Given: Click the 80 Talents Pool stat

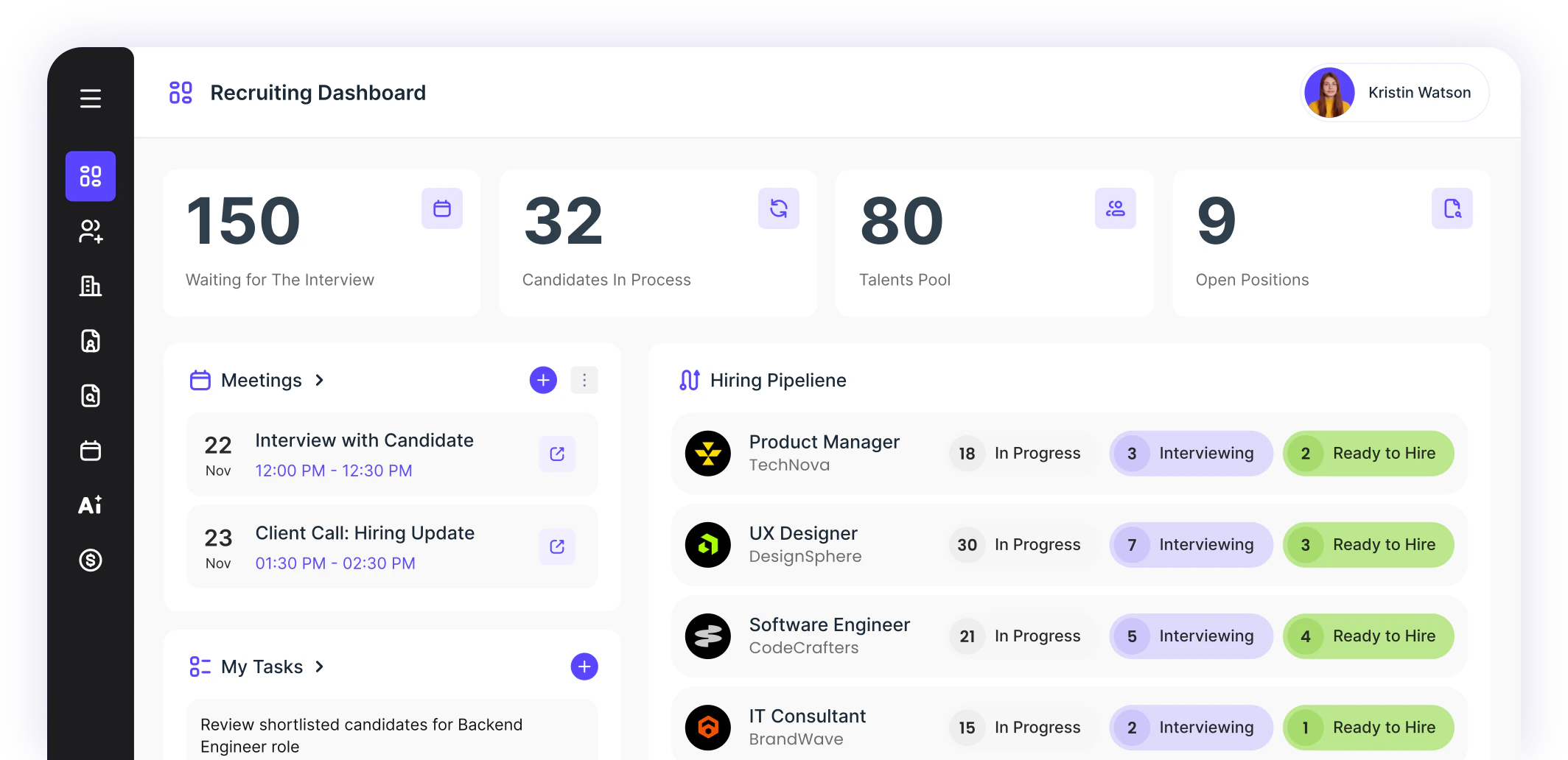Looking at the screenshot, I should (995, 244).
